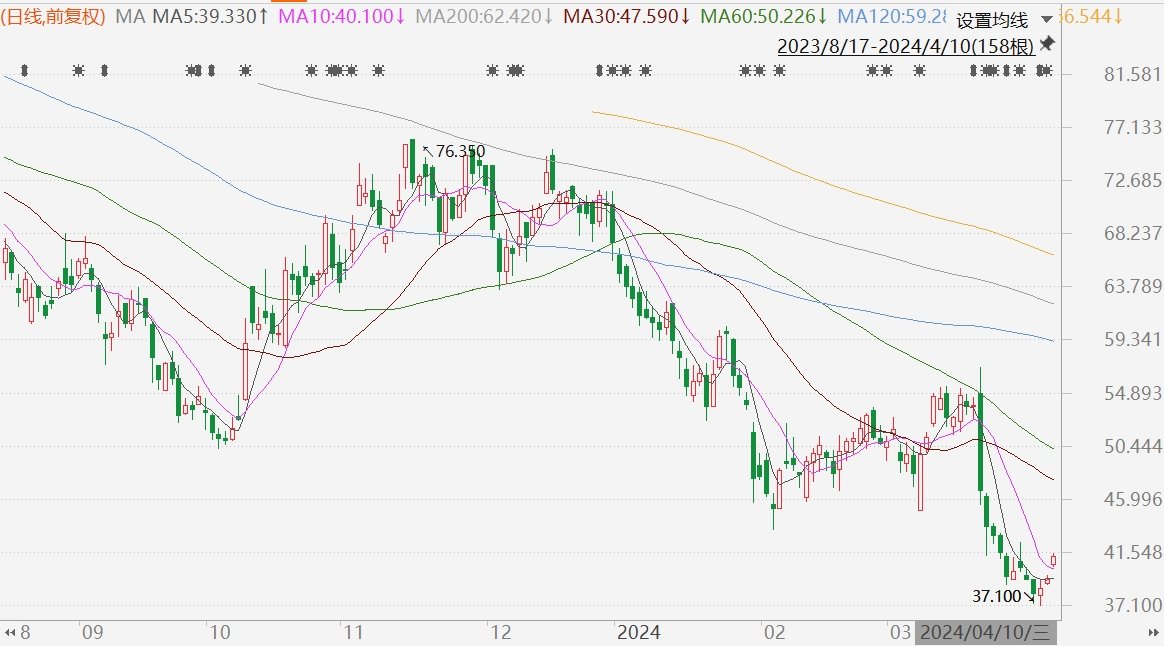Click the 37.100 low price annotation

pyautogui.click(x=997, y=596)
